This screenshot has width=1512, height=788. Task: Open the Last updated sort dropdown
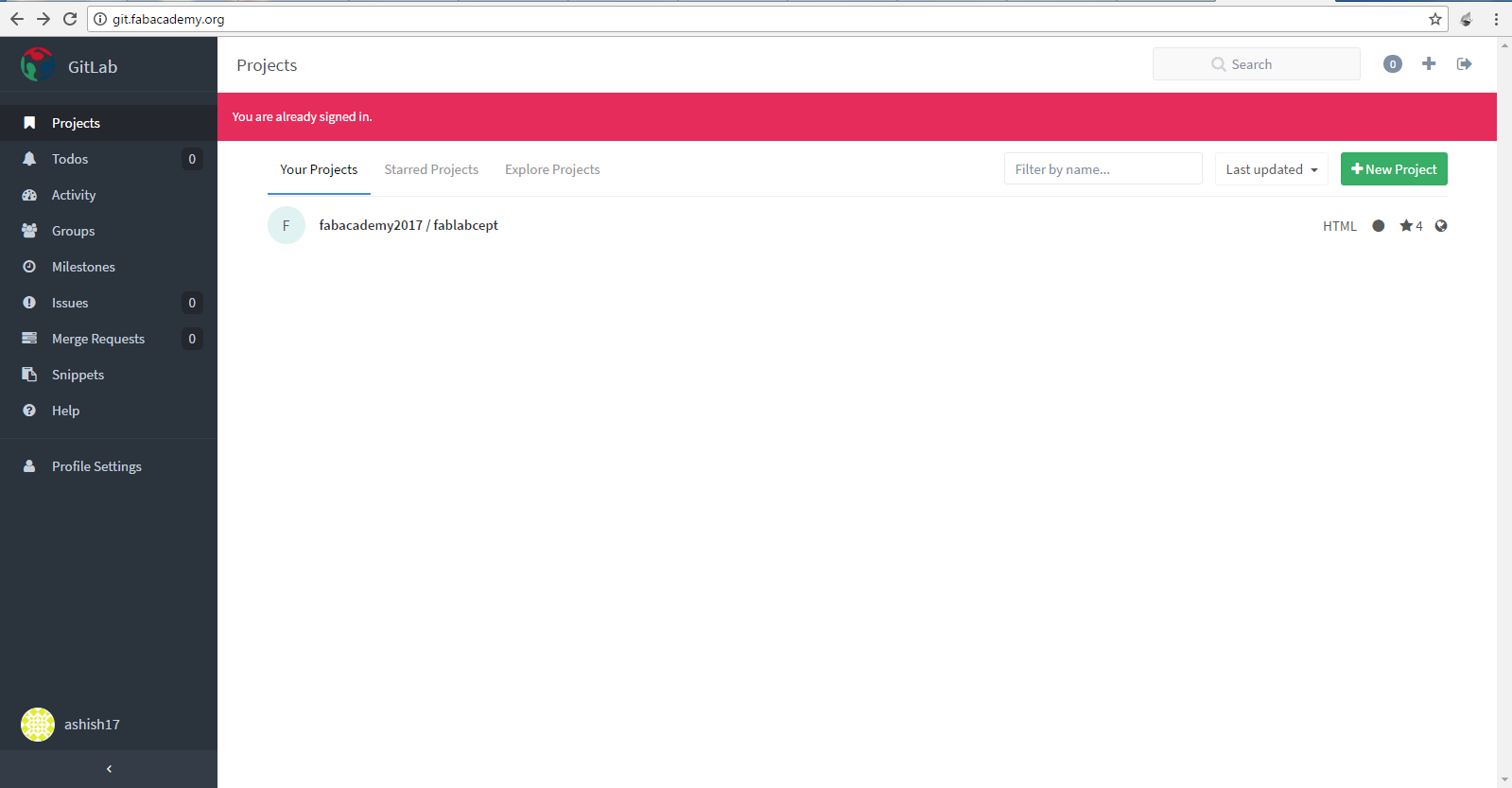[1272, 169]
